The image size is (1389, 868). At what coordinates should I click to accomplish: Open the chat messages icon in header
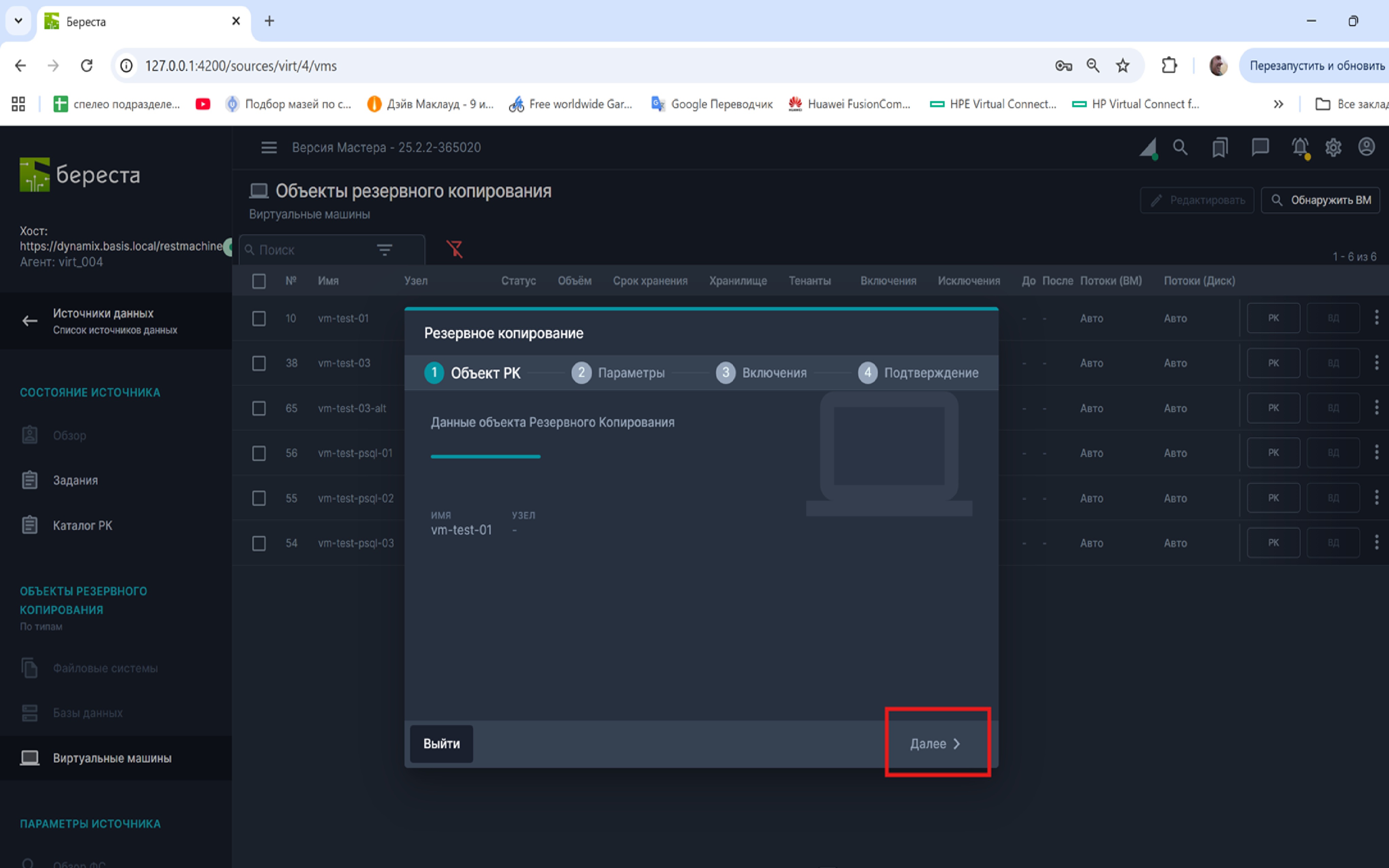[x=1260, y=148]
